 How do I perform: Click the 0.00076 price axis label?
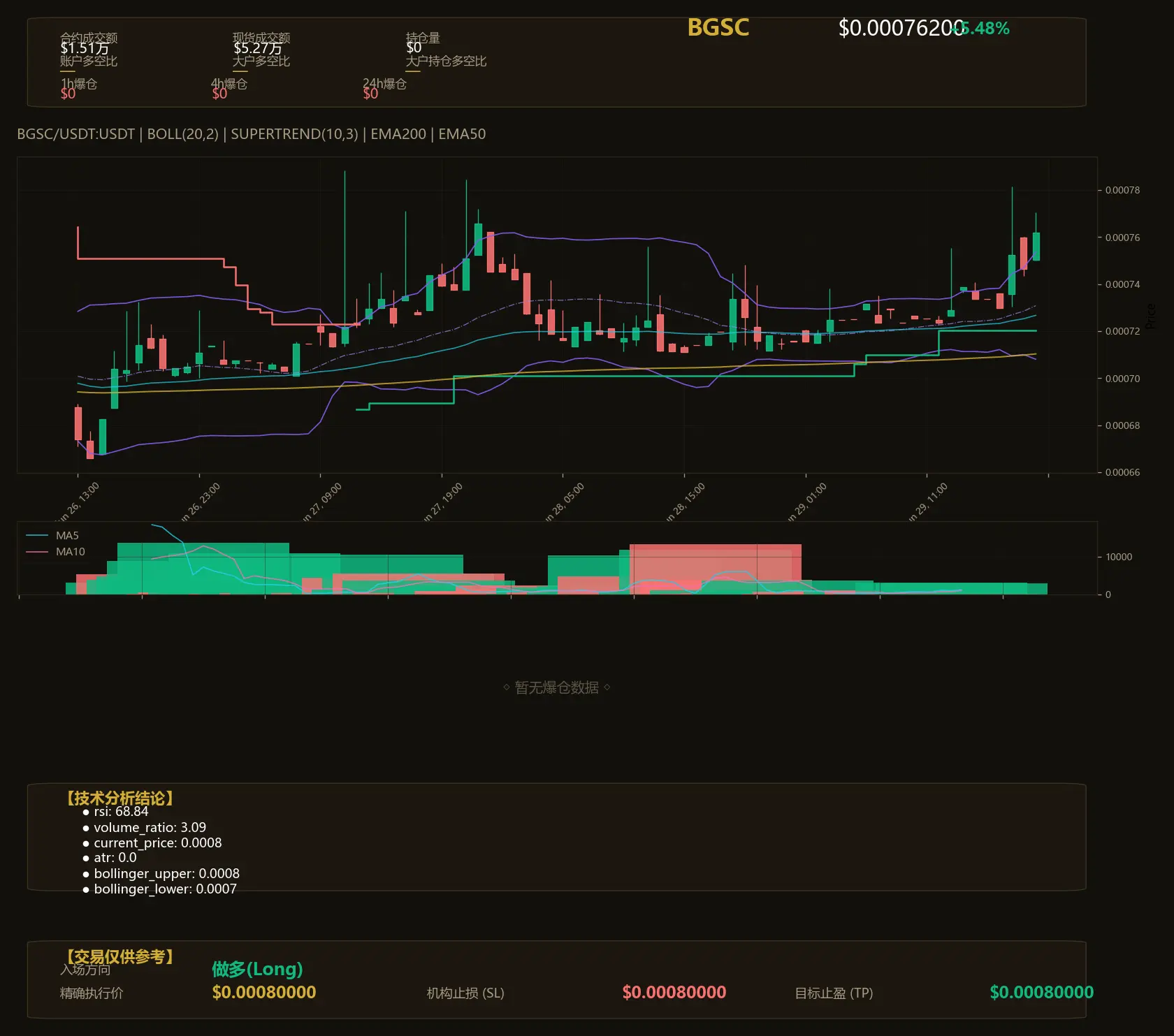click(1122, 238)
